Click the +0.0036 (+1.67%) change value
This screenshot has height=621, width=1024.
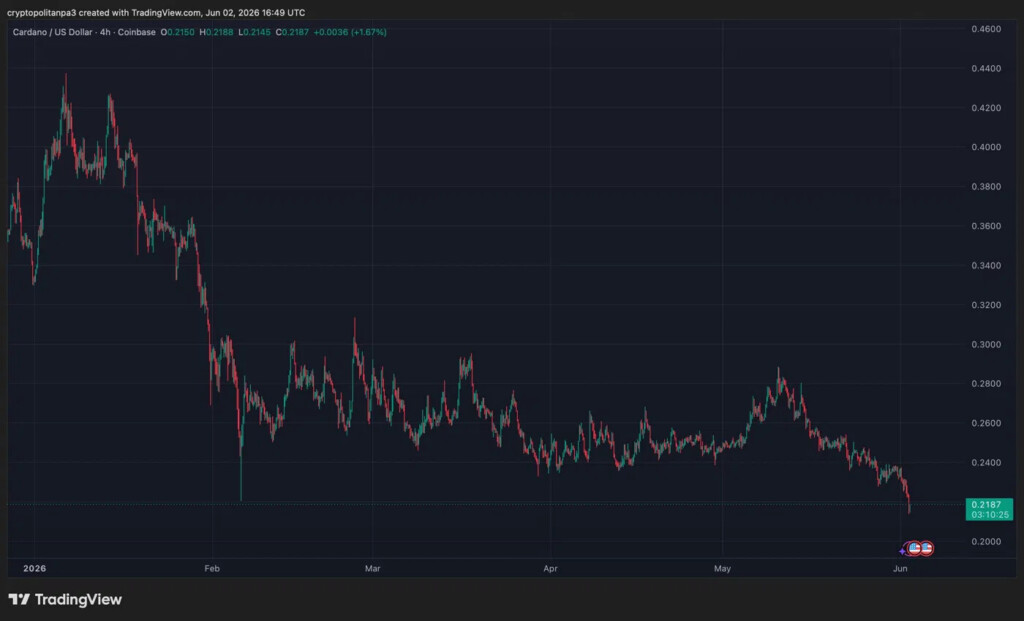tap(350, 32)
